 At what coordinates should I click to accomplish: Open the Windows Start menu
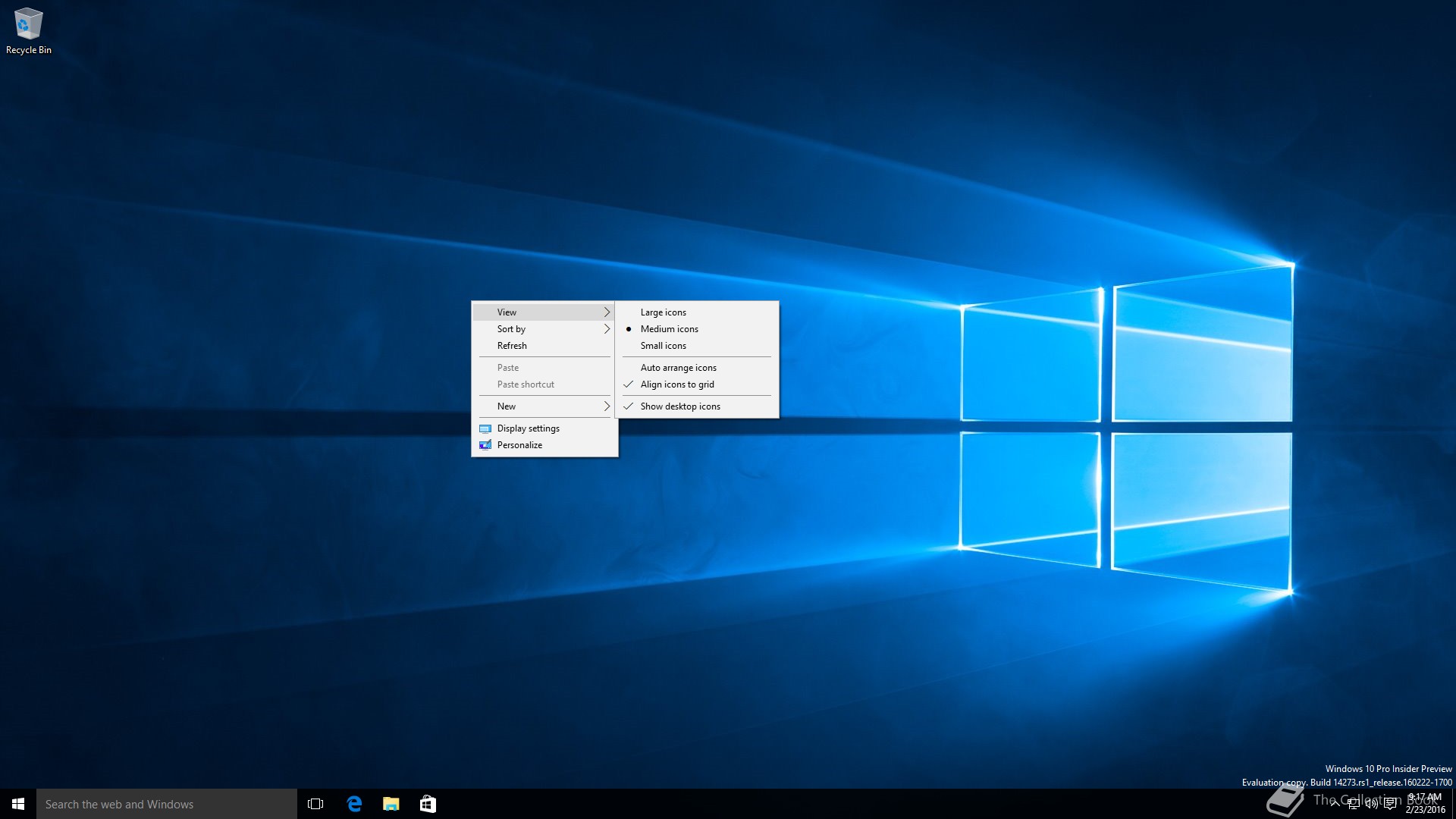click(x=18, y=804)
